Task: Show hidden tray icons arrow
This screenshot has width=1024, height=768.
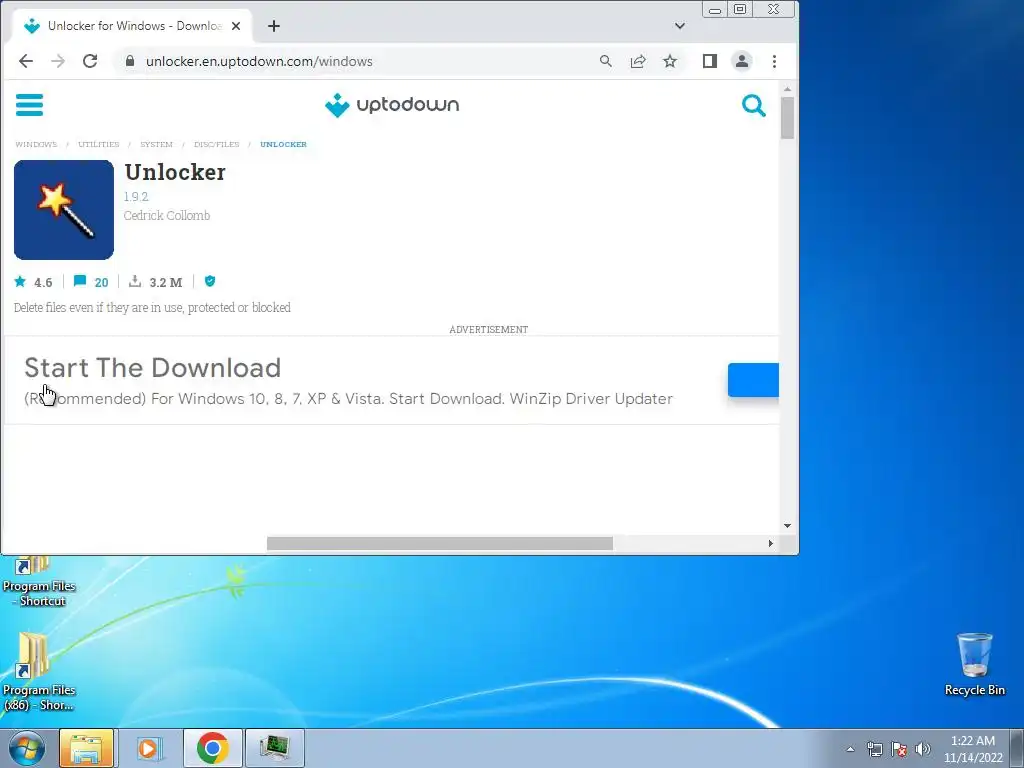Action: coord(850,749)
